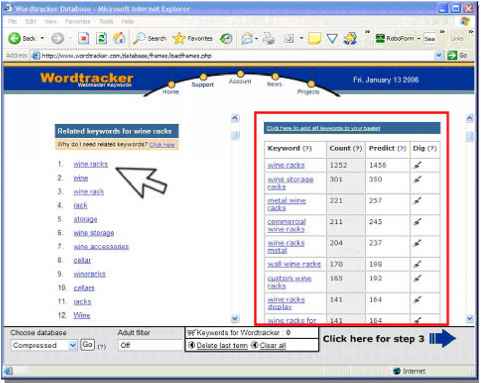
Task: Click related keyword 'wine racks' in left list
Action: 91,164
